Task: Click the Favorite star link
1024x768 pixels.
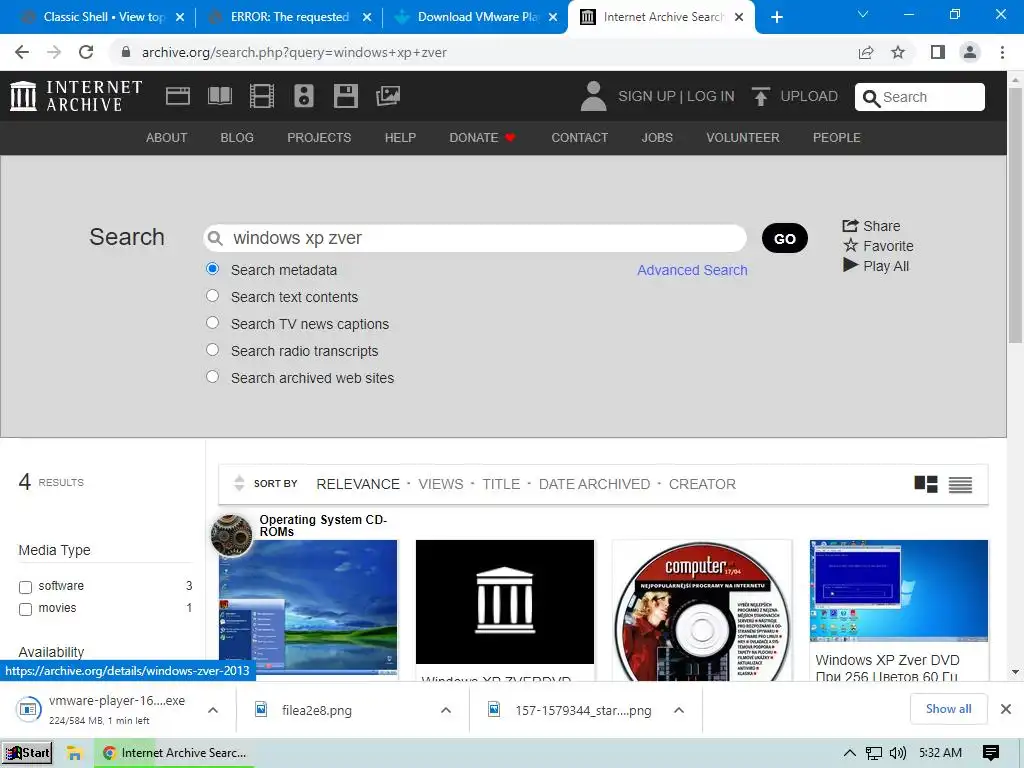Action: point(878,246)
